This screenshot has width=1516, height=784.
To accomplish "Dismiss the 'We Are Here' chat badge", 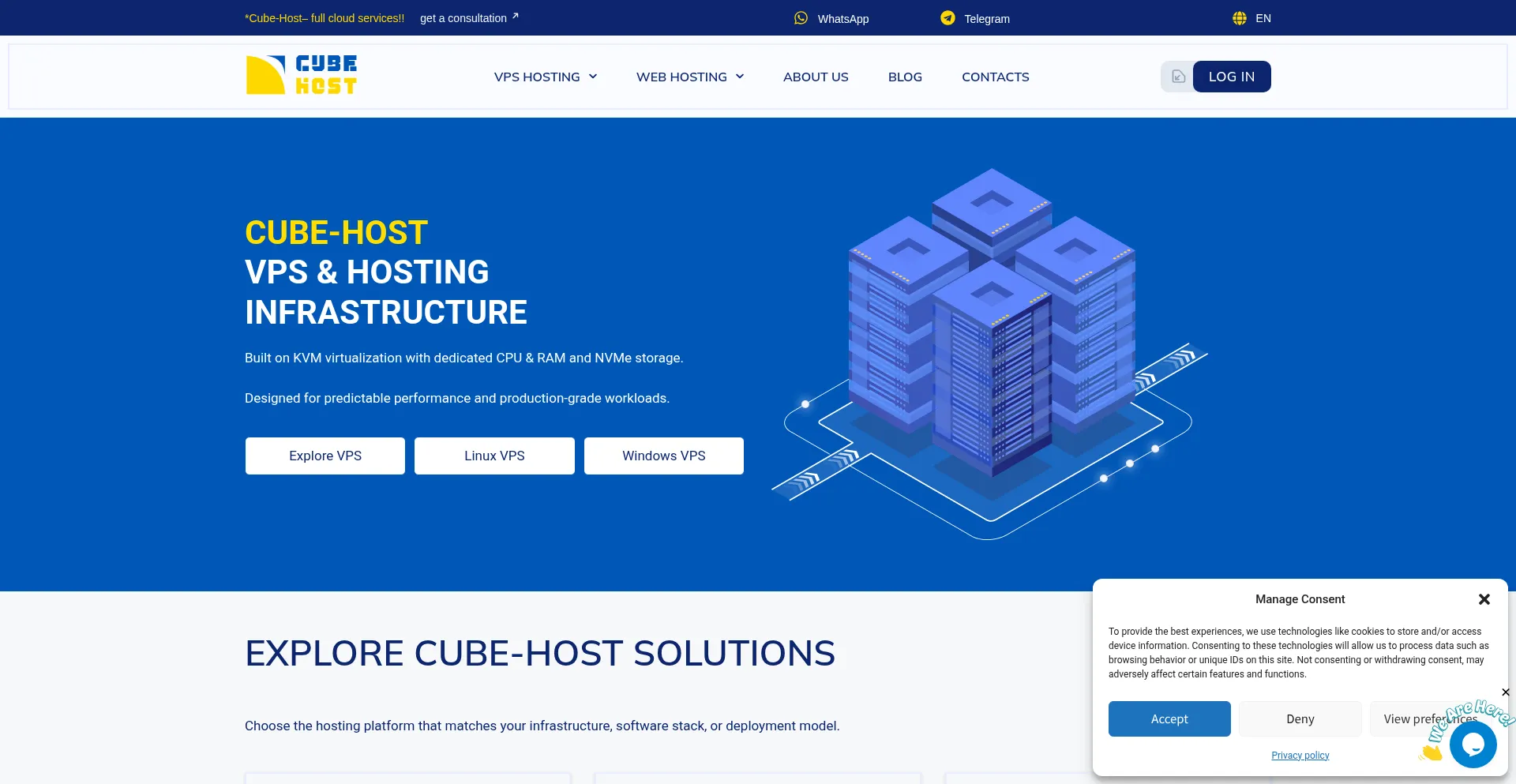I will pos(1506,692).
